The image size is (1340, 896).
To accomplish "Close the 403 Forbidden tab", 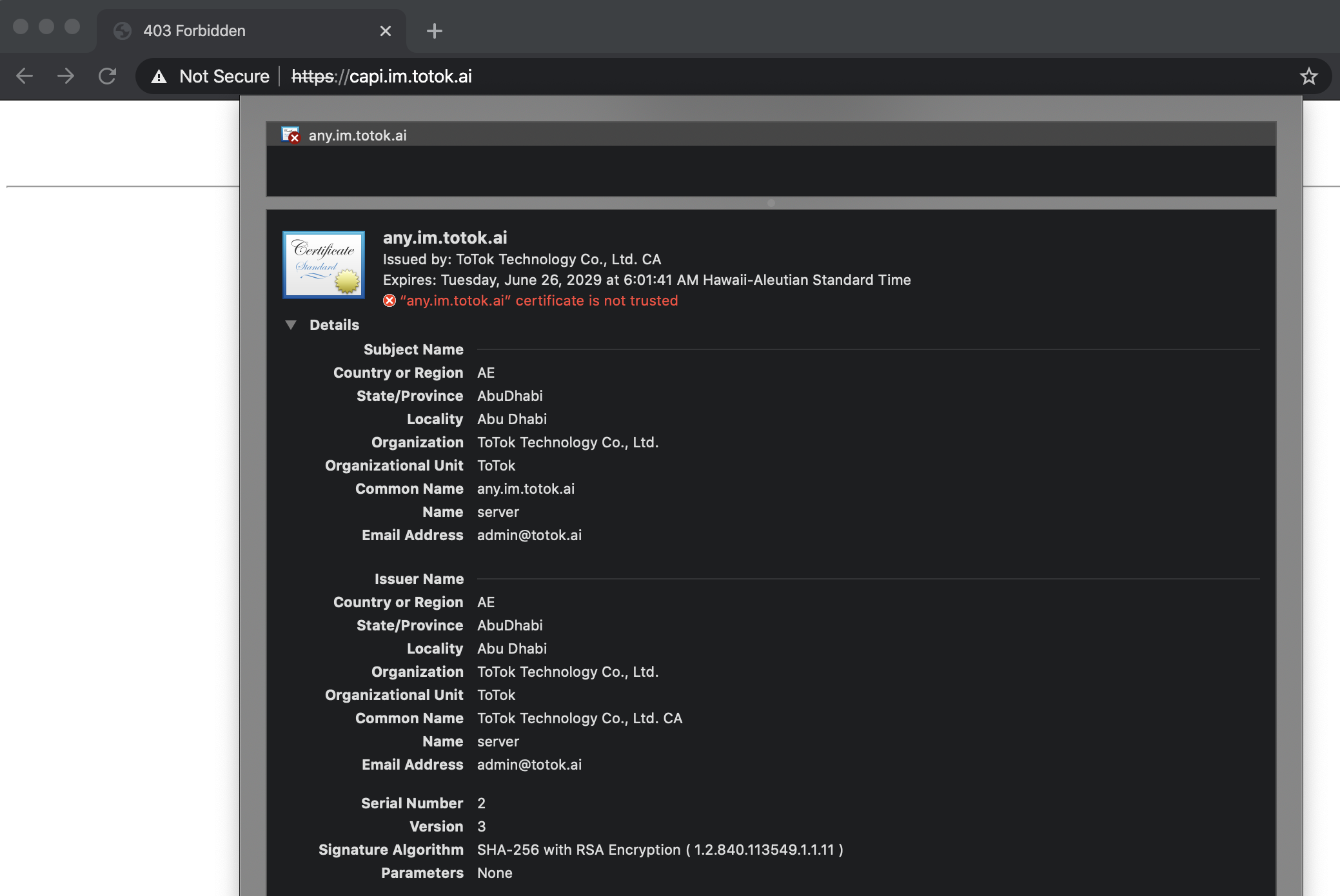I will 386,31.
